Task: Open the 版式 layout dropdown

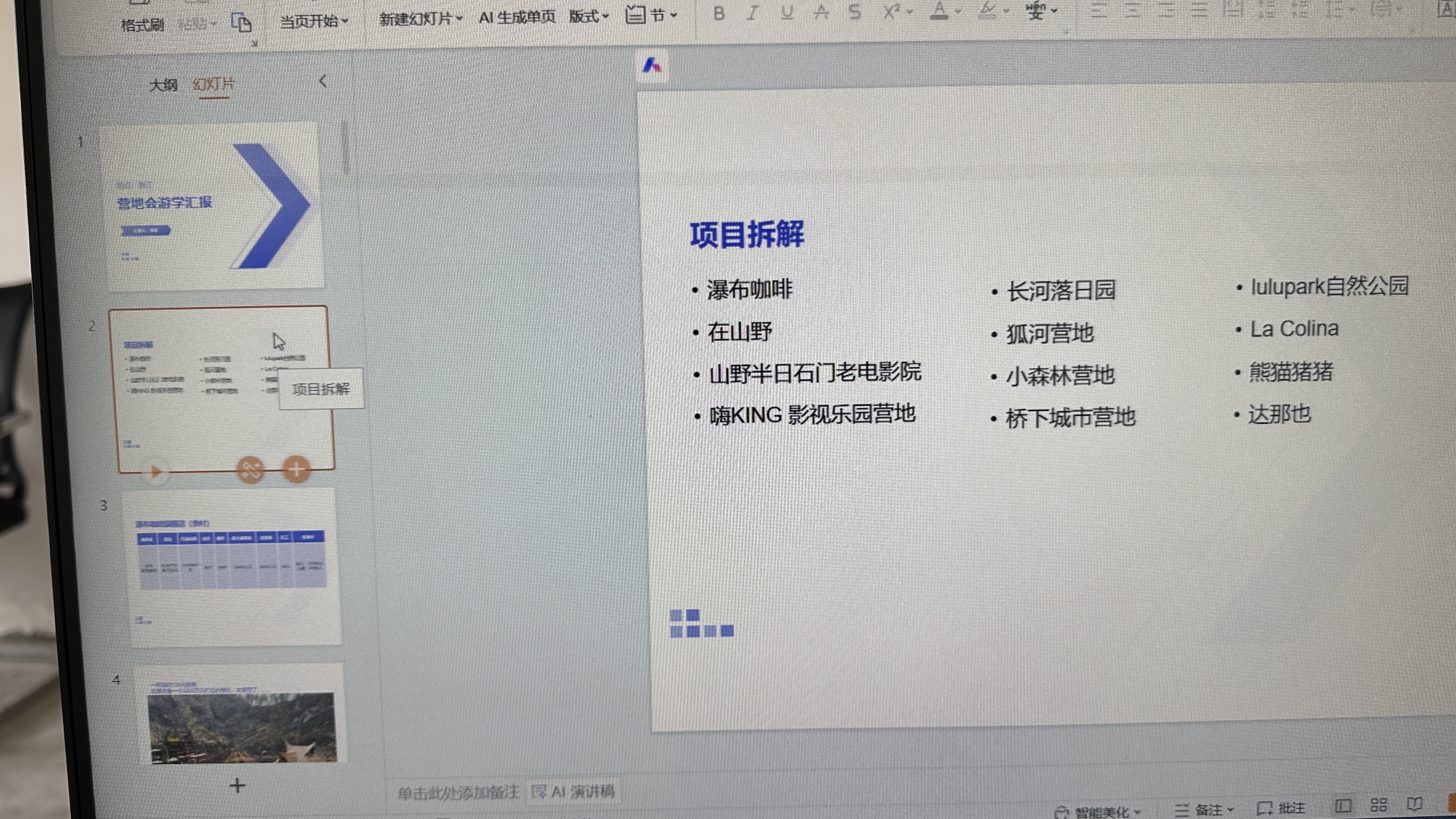Action: pyautogui.click(x=589, y=16)
